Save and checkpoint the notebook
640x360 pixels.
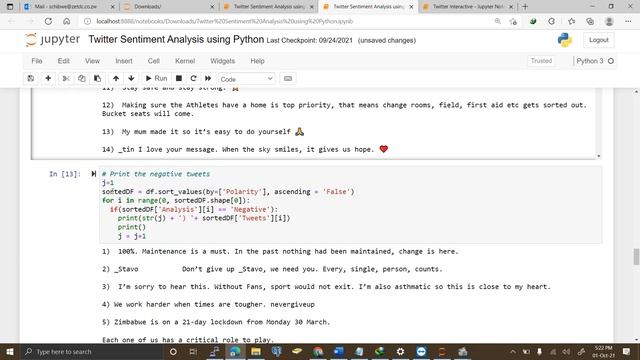pos(31,78)
